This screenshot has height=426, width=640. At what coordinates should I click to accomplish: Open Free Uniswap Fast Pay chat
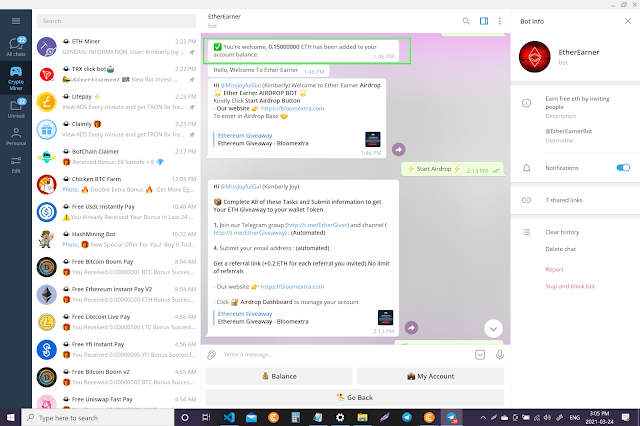(x=116, y=400)
